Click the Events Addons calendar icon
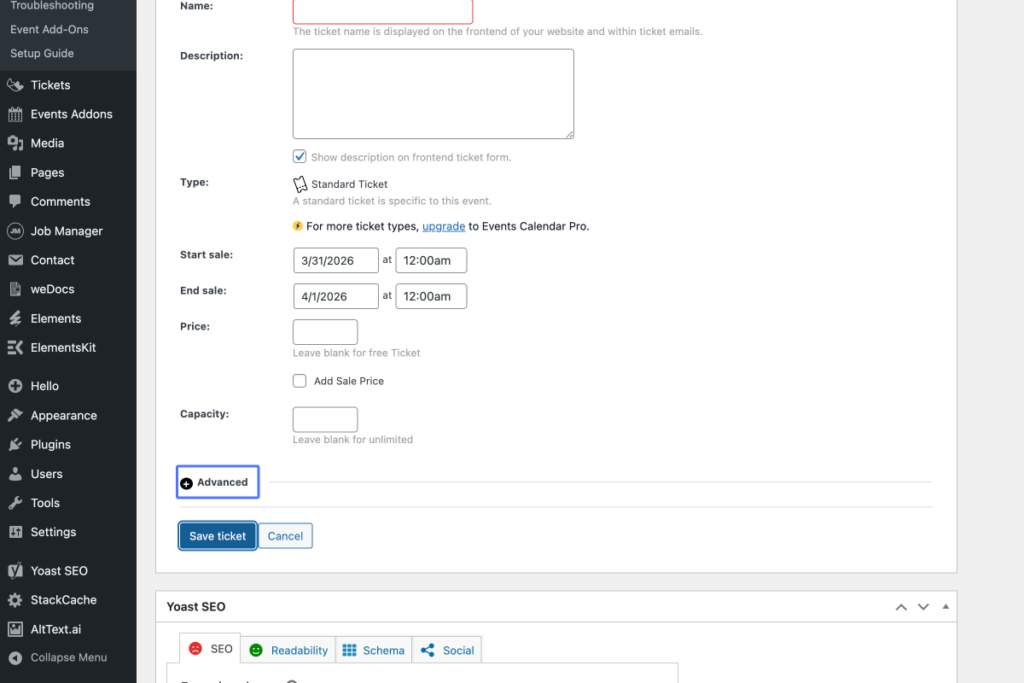Viewport: 1024px width, 683px height. pos(15,114)
